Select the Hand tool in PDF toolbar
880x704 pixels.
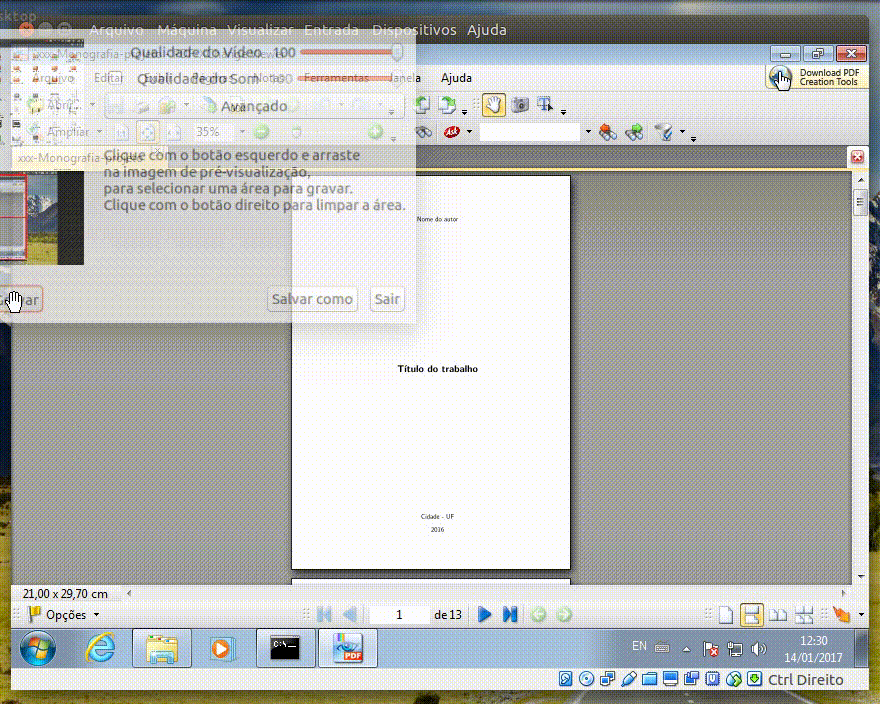point(493,105)
